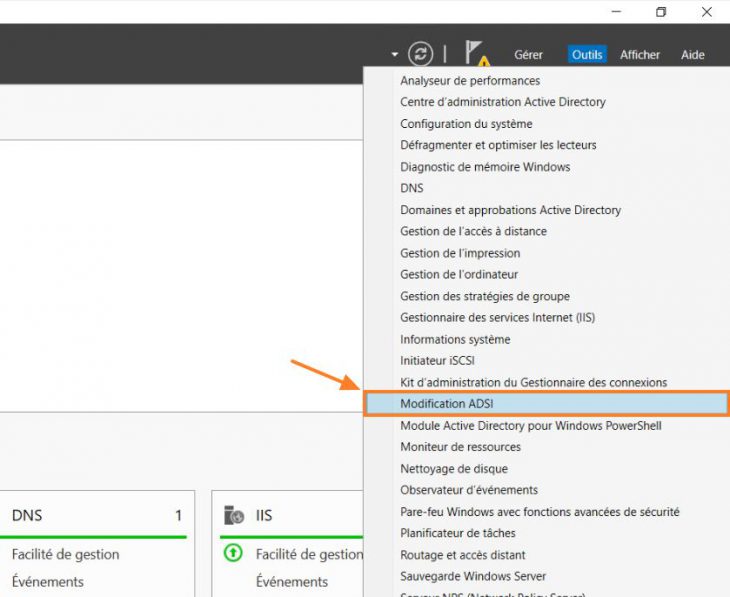This screenshot has width=730, height=597.
Task: Open Facilité de gestion in IIS tile
Action: point(309,554)
